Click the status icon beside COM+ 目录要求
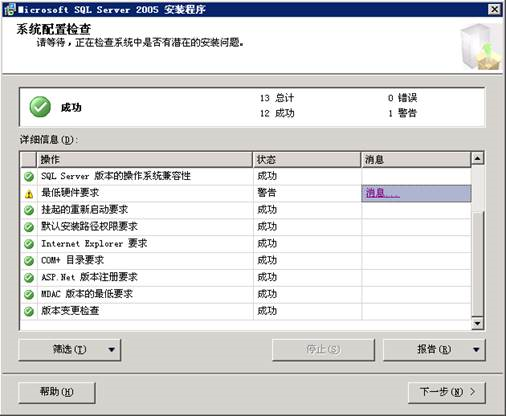This screenshot has height=416, width=506. pos(29,261)
